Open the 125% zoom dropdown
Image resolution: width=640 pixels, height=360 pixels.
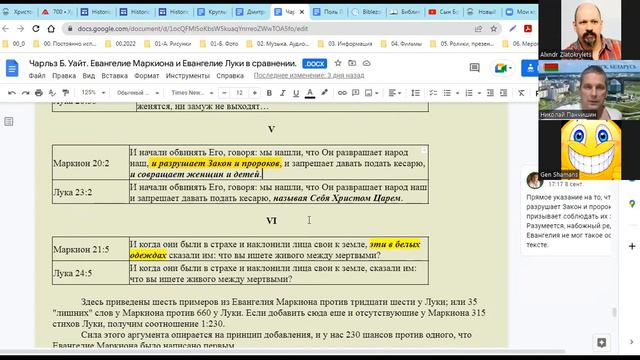click(x=93, y=93)
